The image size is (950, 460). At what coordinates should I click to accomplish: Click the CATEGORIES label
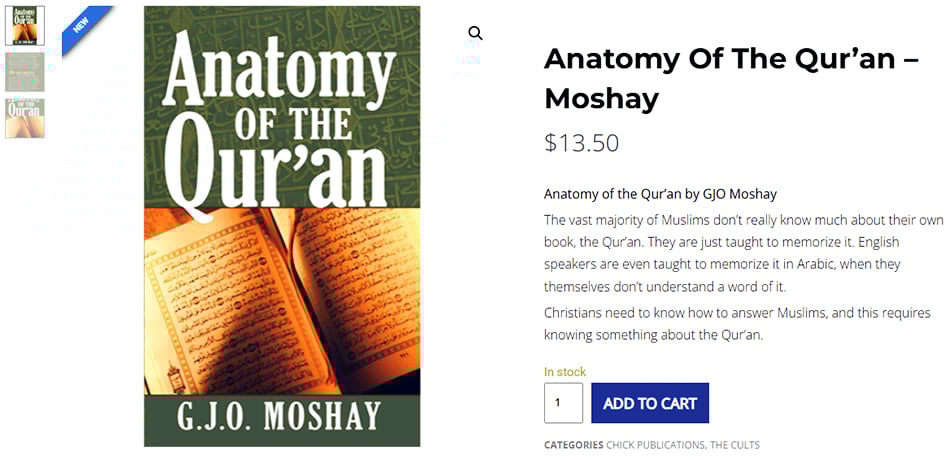coord(573,445)
